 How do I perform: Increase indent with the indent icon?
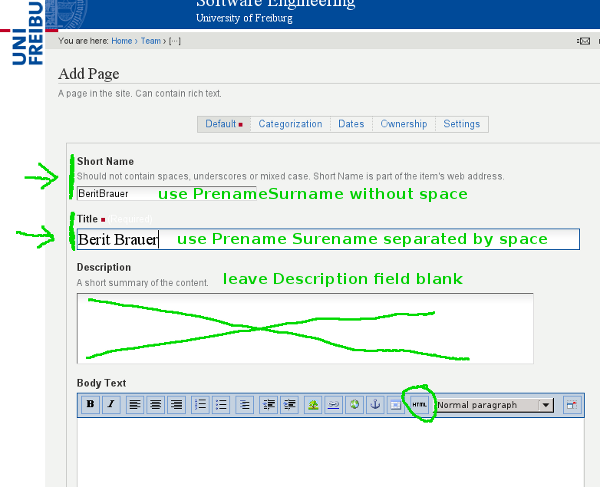[290, 405]
